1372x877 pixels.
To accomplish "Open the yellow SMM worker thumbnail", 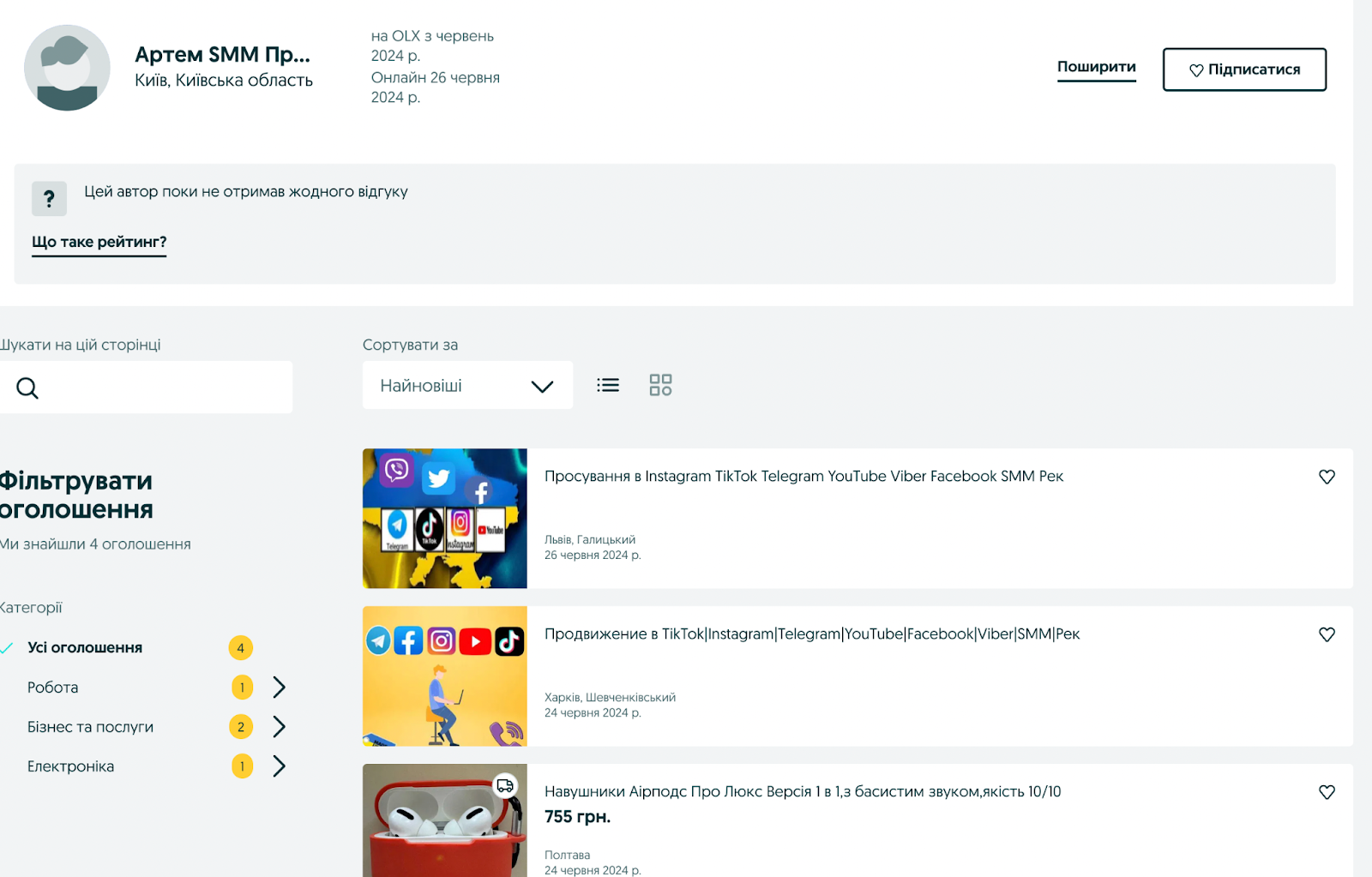I will click(445, 676).
